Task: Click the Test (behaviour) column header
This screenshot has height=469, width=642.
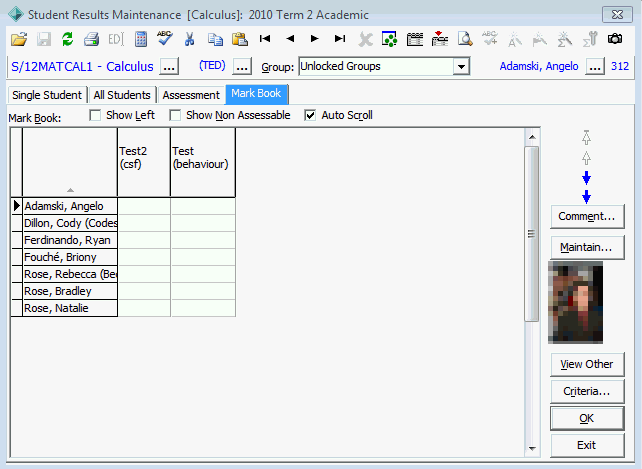Action: tap(203, 162)
